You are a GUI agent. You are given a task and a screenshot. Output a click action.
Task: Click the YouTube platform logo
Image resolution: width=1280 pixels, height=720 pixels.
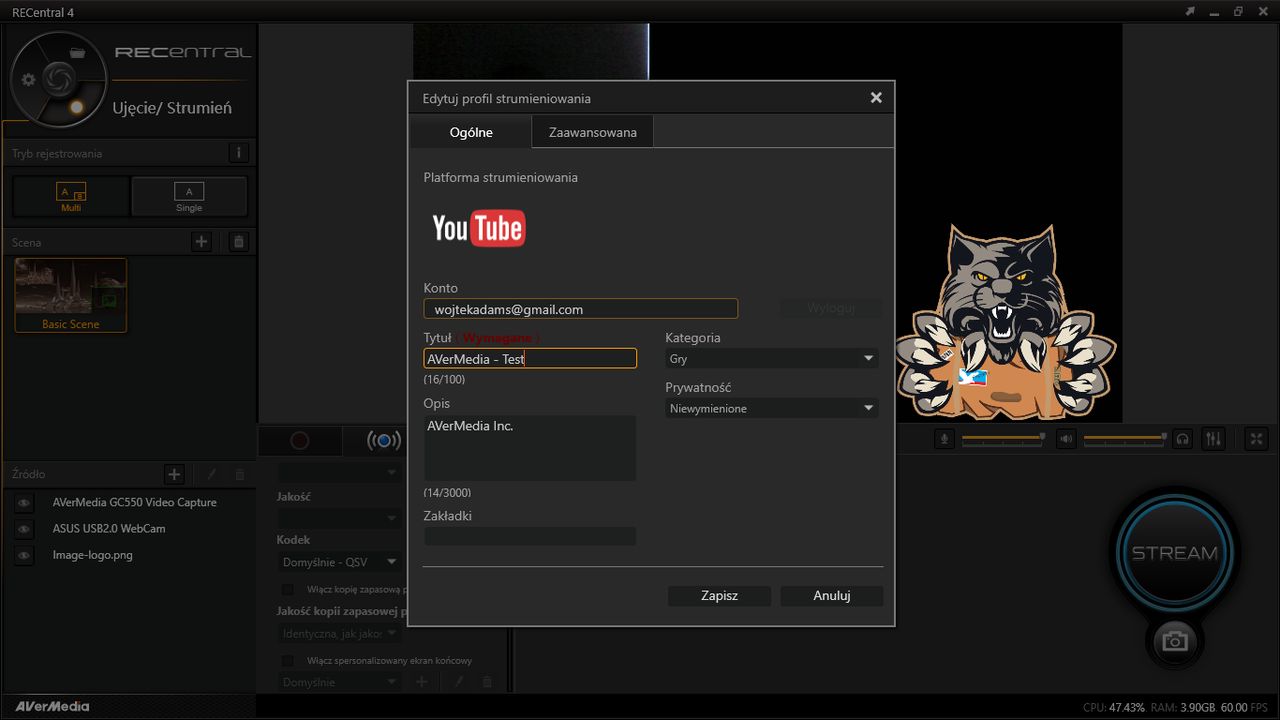pyautogui.click(x=479, y=228)
